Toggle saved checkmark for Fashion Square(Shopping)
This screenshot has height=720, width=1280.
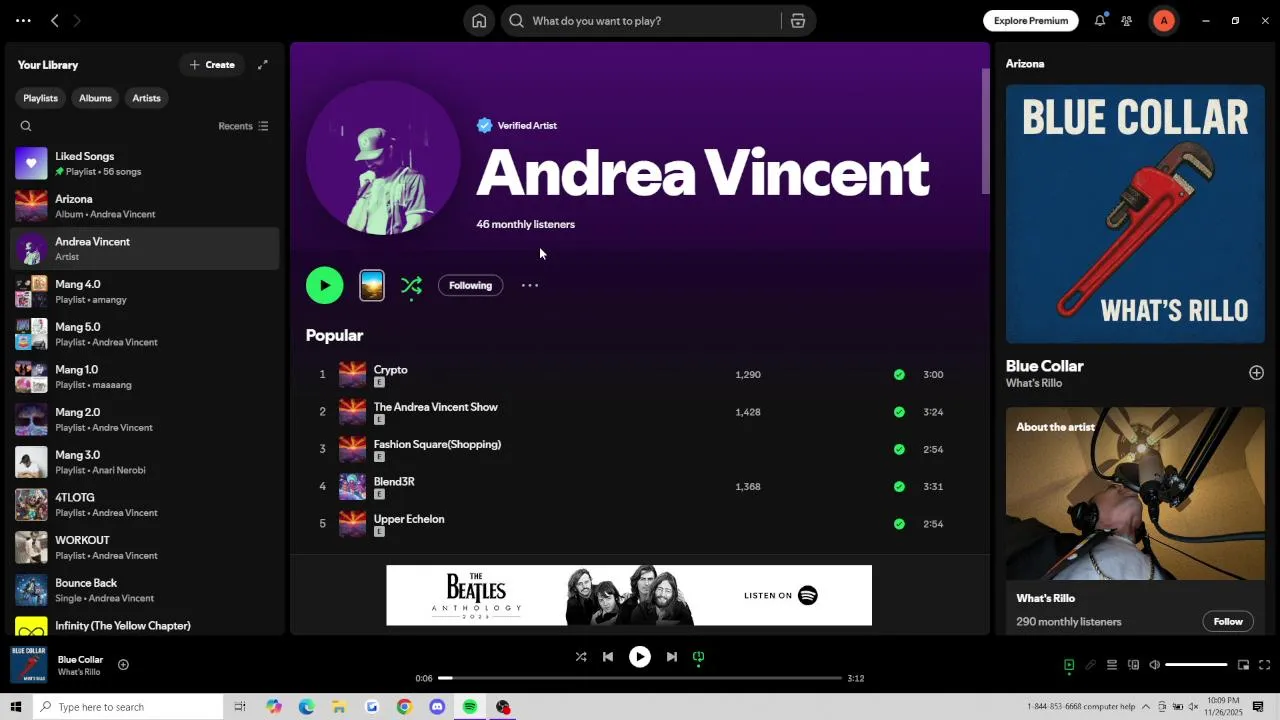(899, 449)
